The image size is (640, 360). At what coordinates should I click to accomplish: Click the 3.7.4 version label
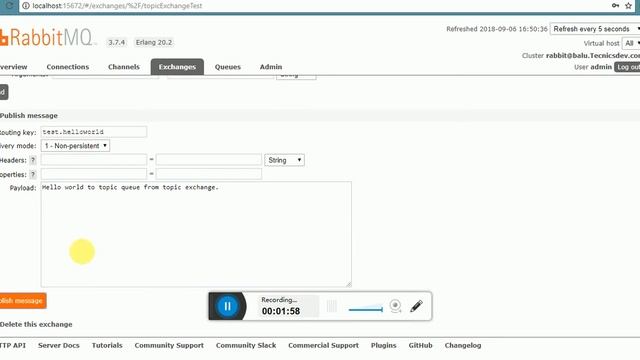click(x=116, y=42)
